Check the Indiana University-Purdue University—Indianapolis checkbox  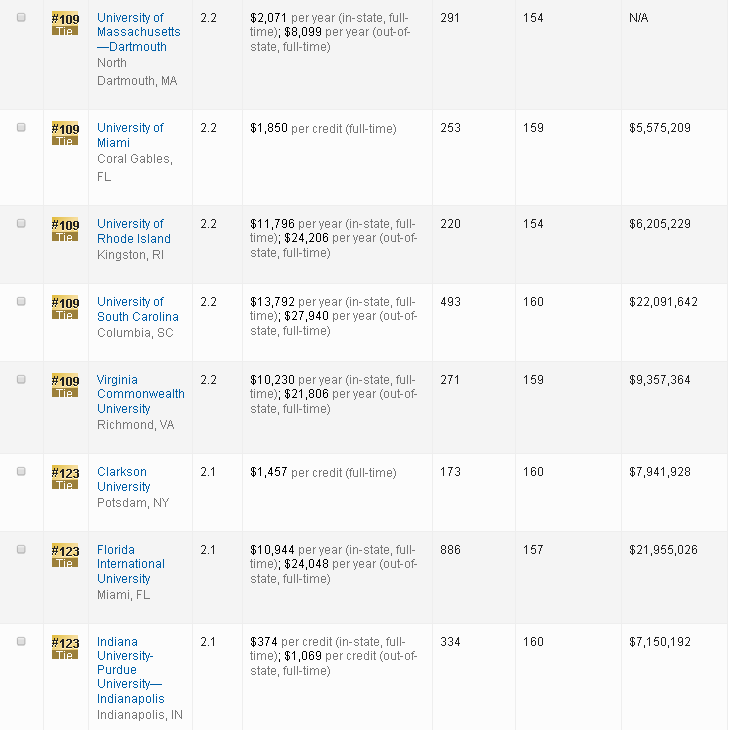(21, 642)
